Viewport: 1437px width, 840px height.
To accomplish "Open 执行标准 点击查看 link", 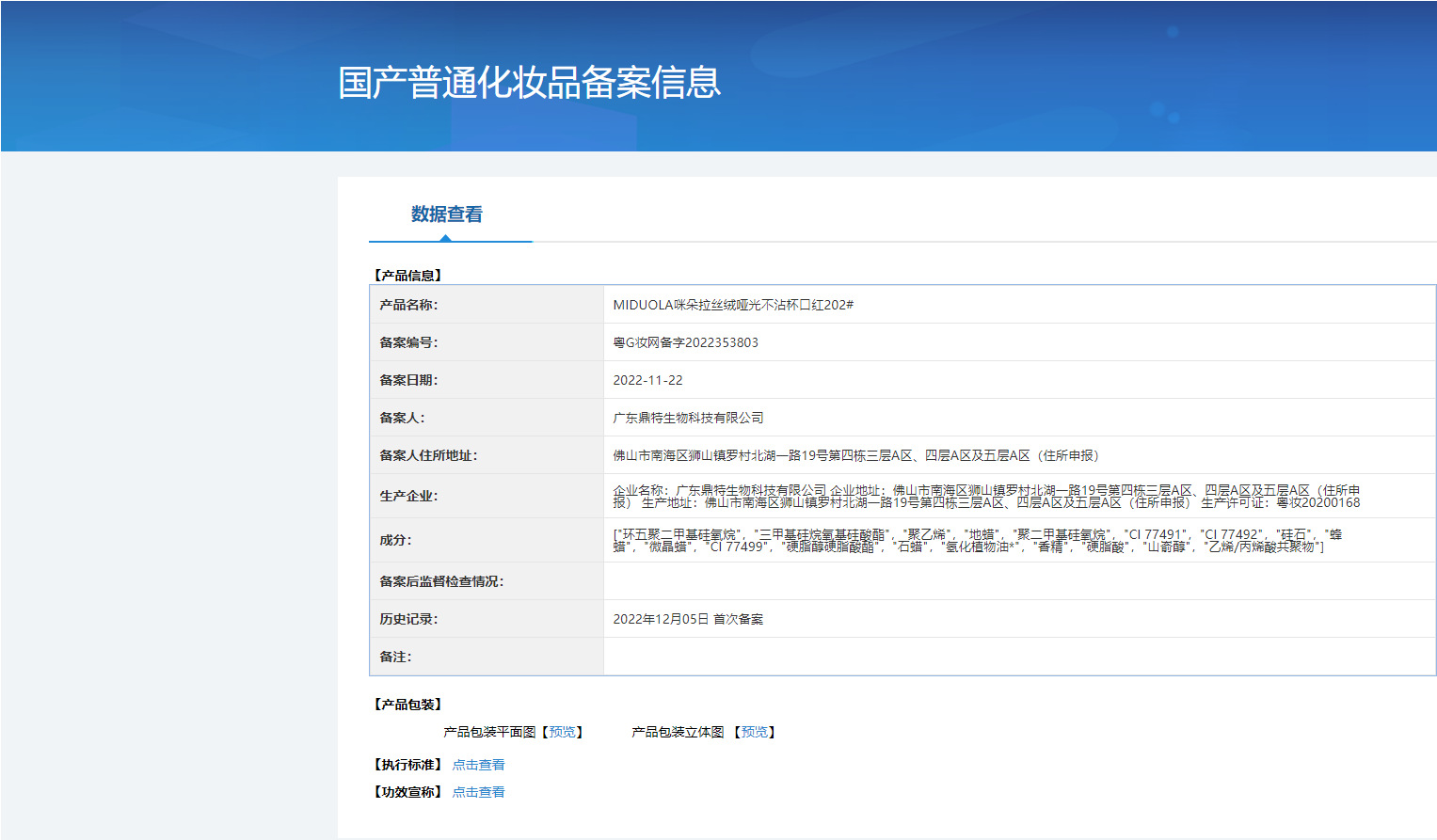I will [478, 765].
